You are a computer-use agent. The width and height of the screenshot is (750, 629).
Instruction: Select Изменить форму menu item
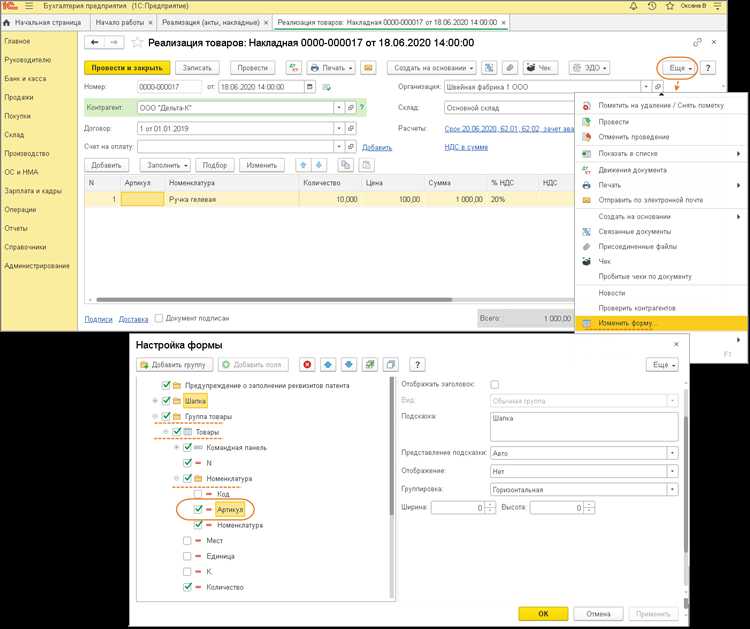point(627,324)
